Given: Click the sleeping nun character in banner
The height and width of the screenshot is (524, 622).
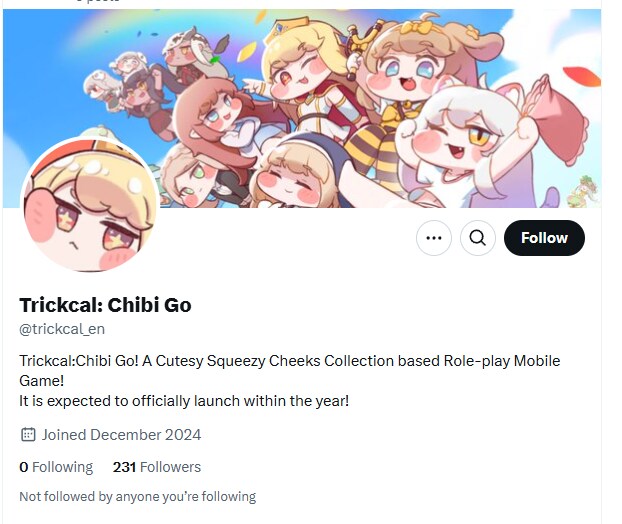Looking at the screenshot, I should [x=294, y=175].
